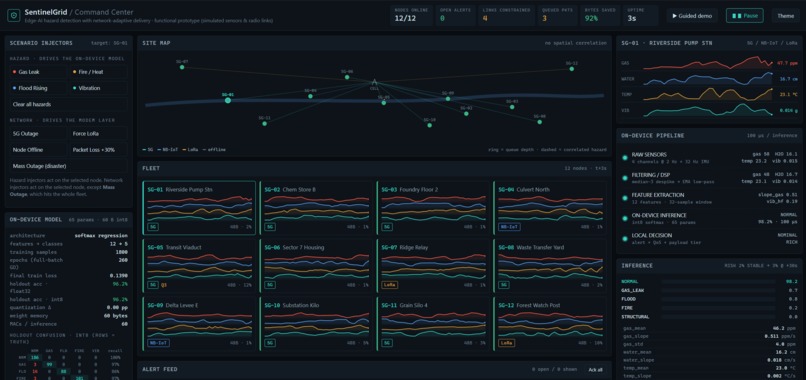Start the Guided demo
This screenshot has height=380, width=806.
pos(692,16)
